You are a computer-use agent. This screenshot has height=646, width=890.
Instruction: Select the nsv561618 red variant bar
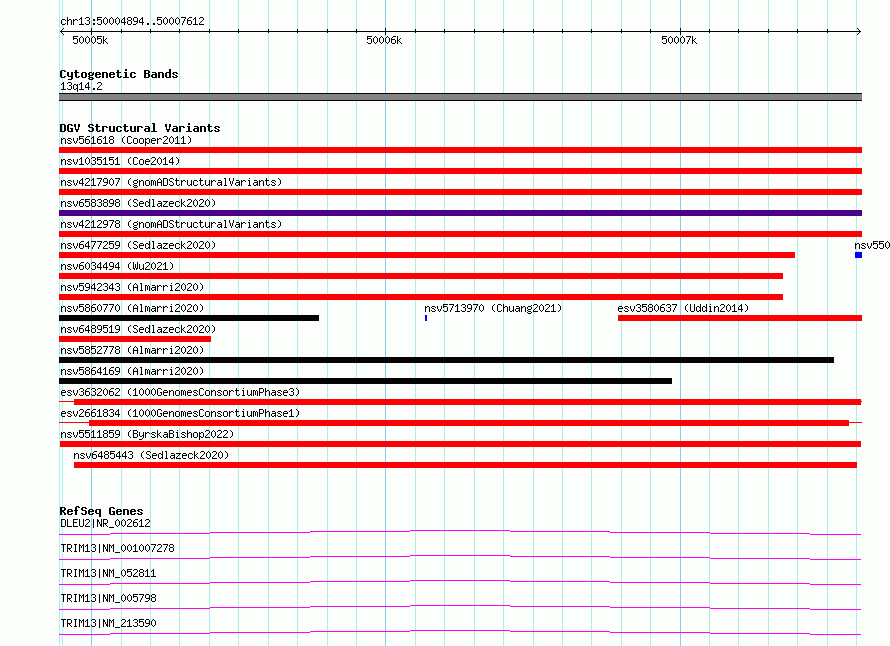click(x=460, y=150)
